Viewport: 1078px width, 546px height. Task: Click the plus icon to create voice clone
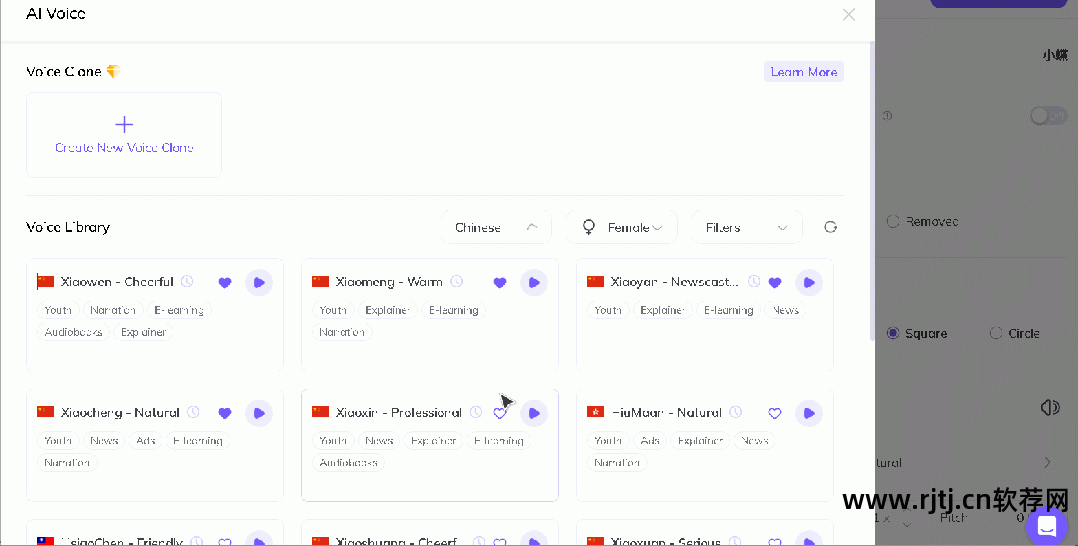[x=124, y=125]
